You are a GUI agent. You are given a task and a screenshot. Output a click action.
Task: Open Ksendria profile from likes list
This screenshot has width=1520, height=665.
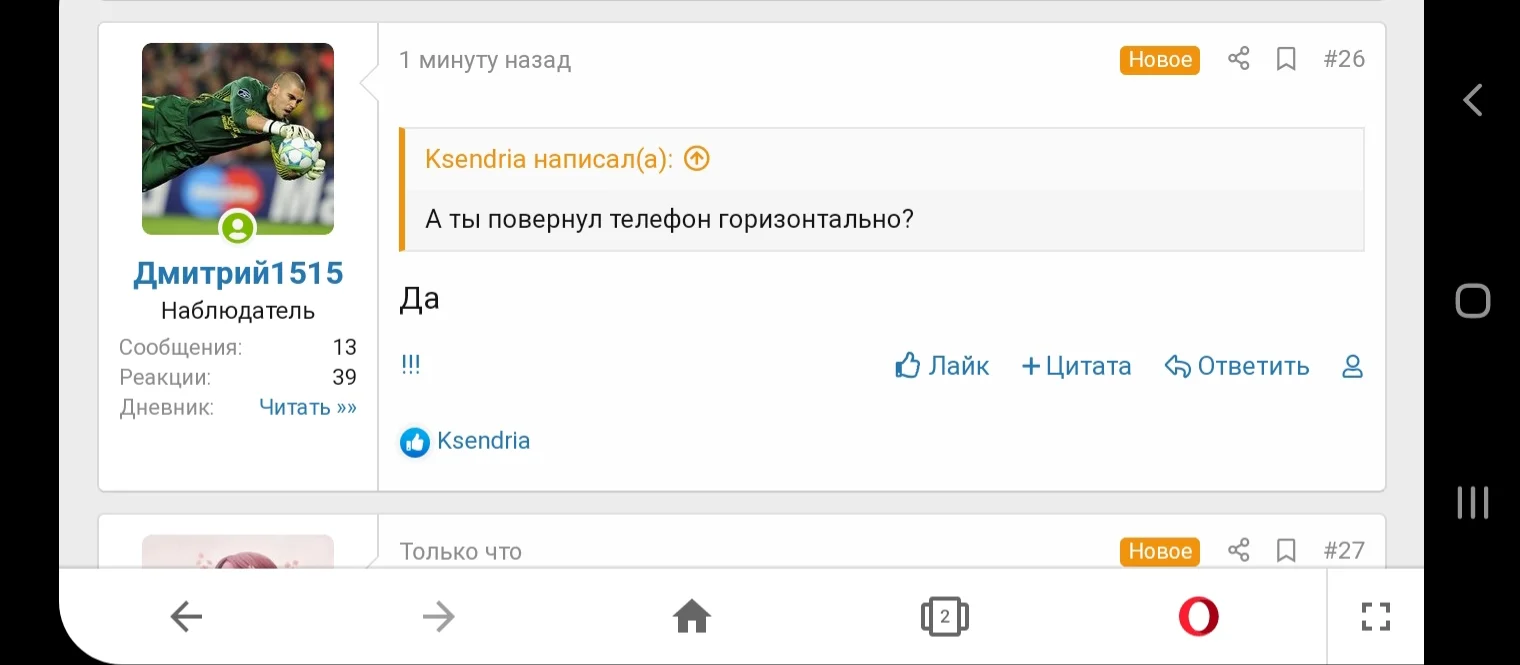[483, 441]
